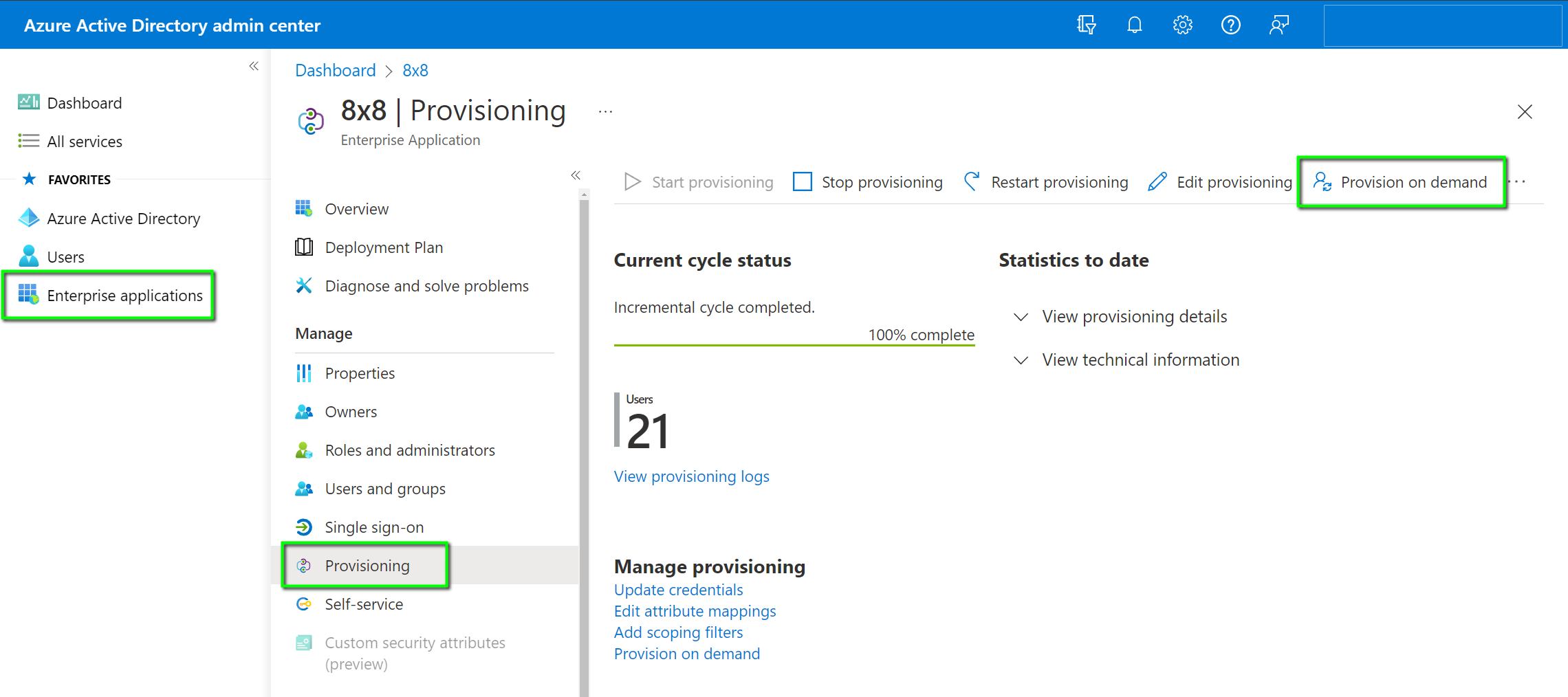The width and height of the screenshot is (1568, 697).
Task: Go to 8x8 breadcrumb link
Action: [415, 70]
